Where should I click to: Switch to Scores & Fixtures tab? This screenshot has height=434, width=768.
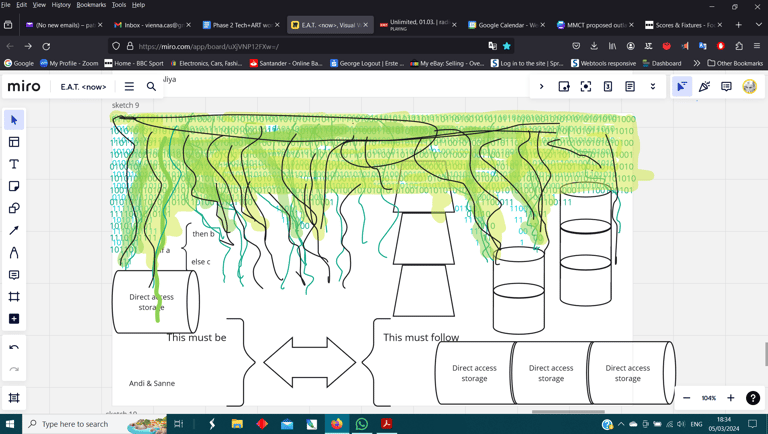684,25
